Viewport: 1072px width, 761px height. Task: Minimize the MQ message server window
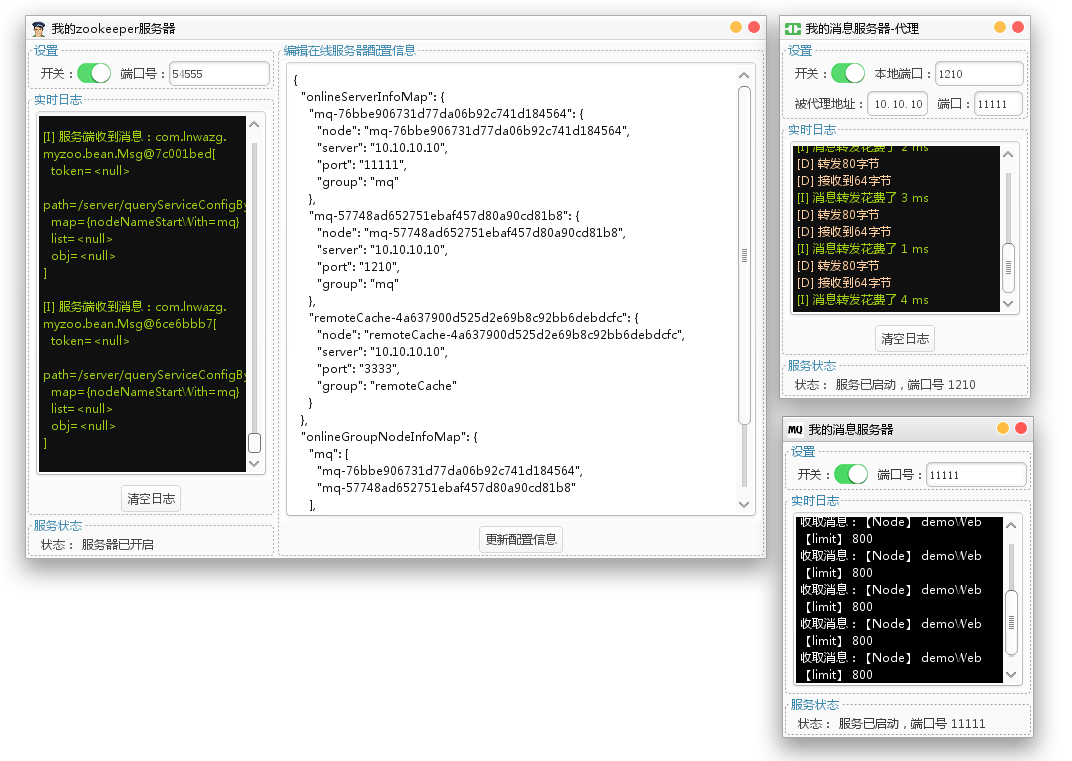tap(1003, 428)
